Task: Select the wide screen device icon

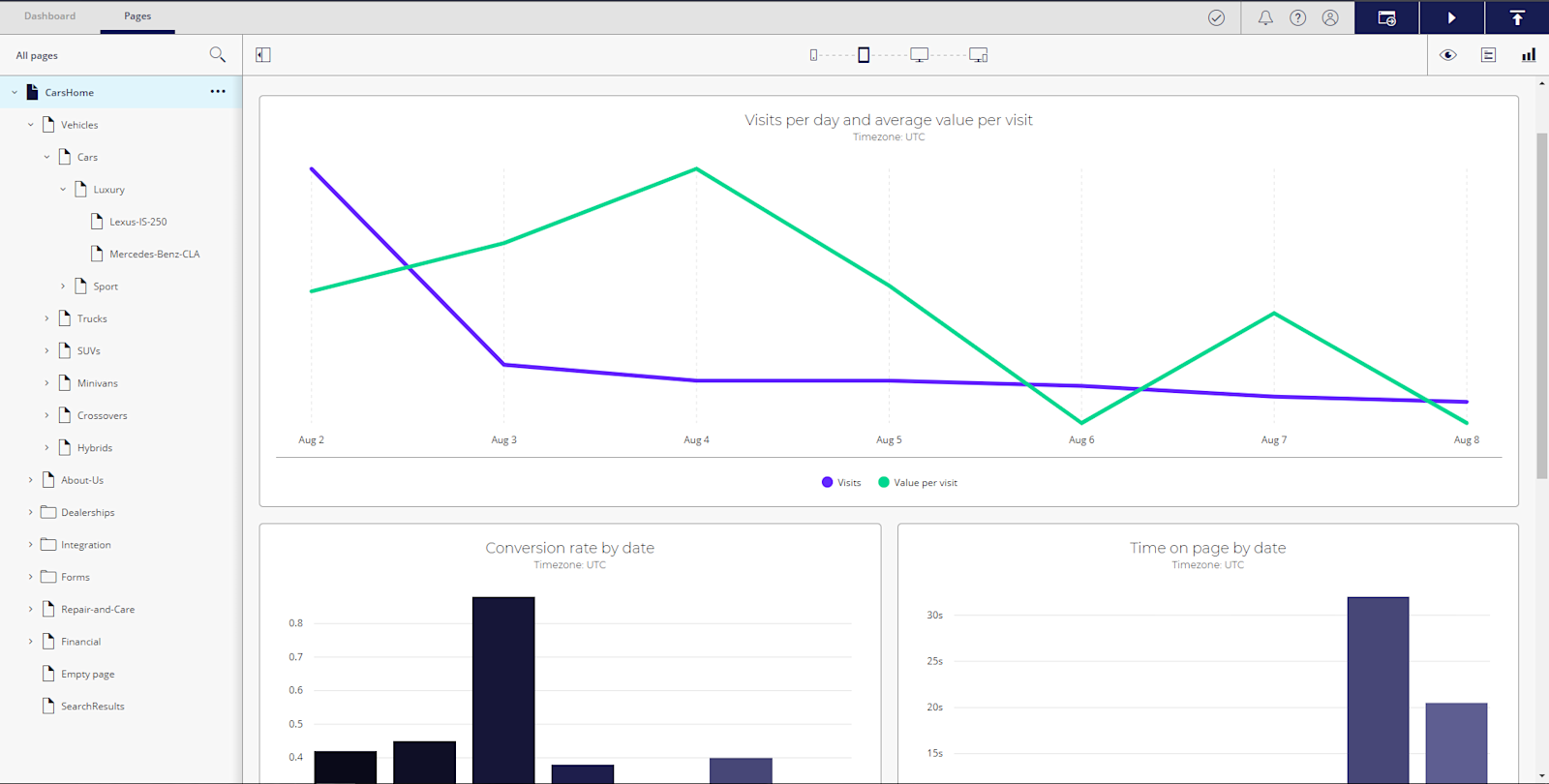Action: coord(979,55)
